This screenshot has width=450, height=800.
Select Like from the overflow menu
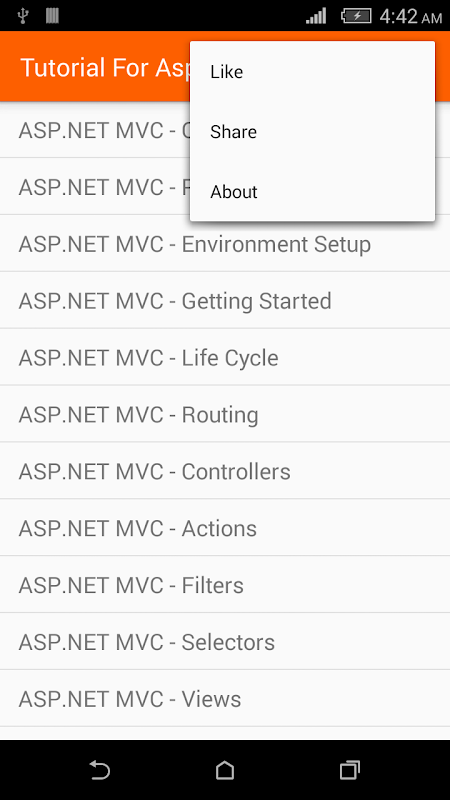coord(312,72)
